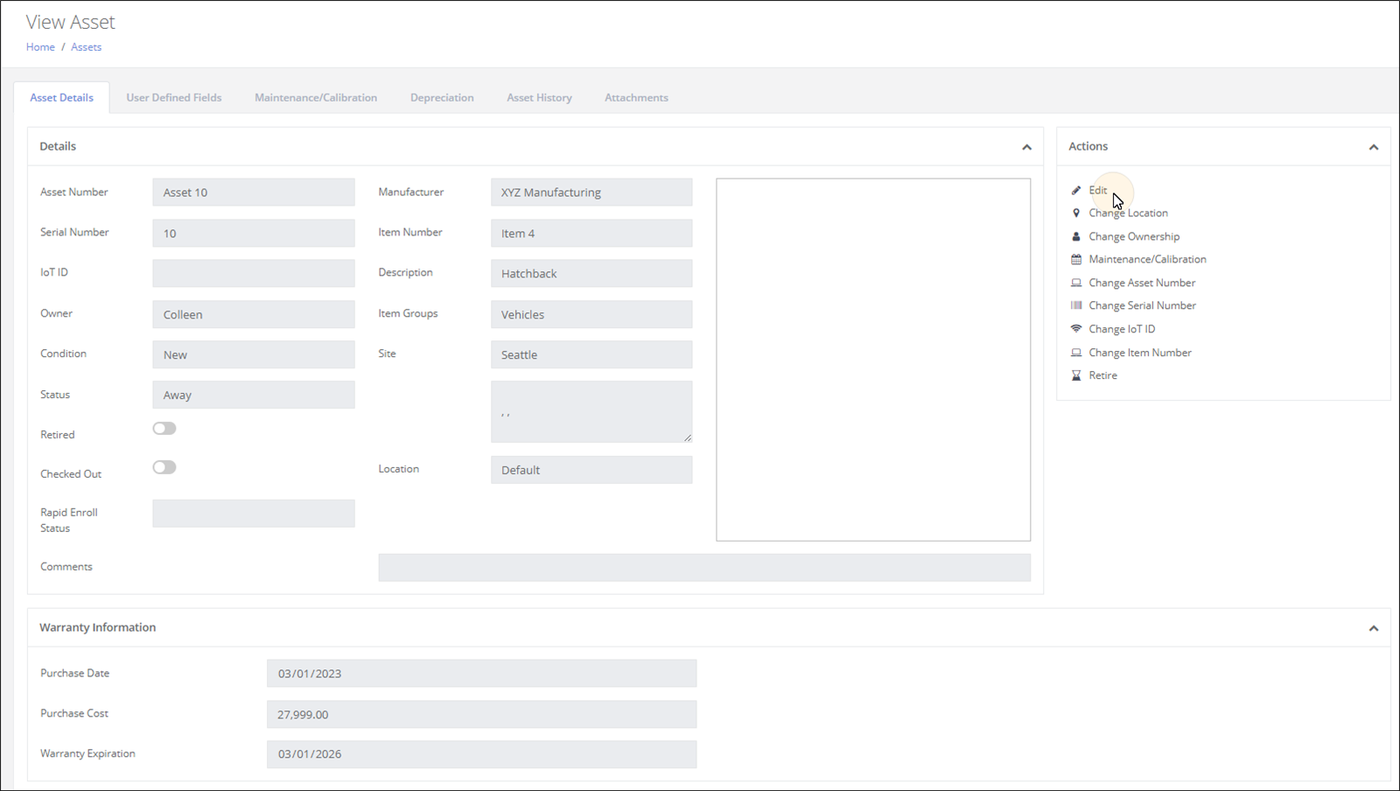The width and height of the screenshot is (1400, 791).
Task: Select the Asset Details tab
Action: (62, 98)
